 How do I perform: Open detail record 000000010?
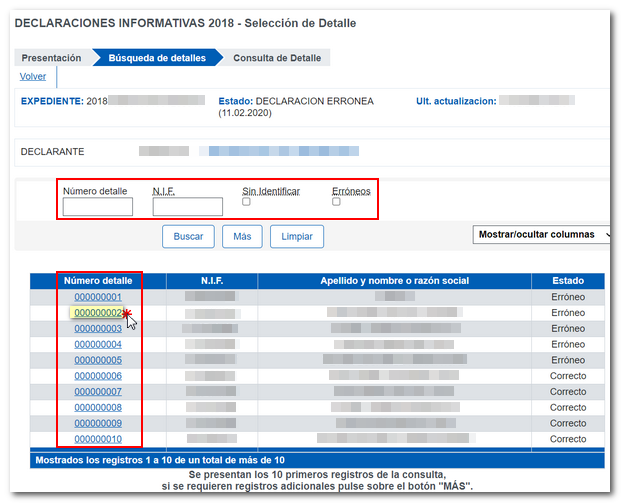(98, 439)
